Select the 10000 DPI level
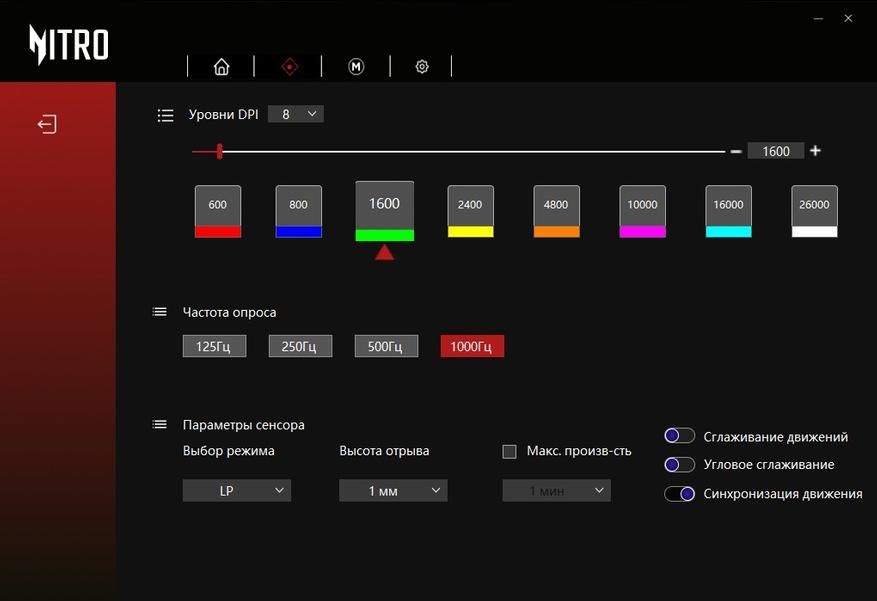Screen dimensions: 877x601 click(x=643, y=205)
